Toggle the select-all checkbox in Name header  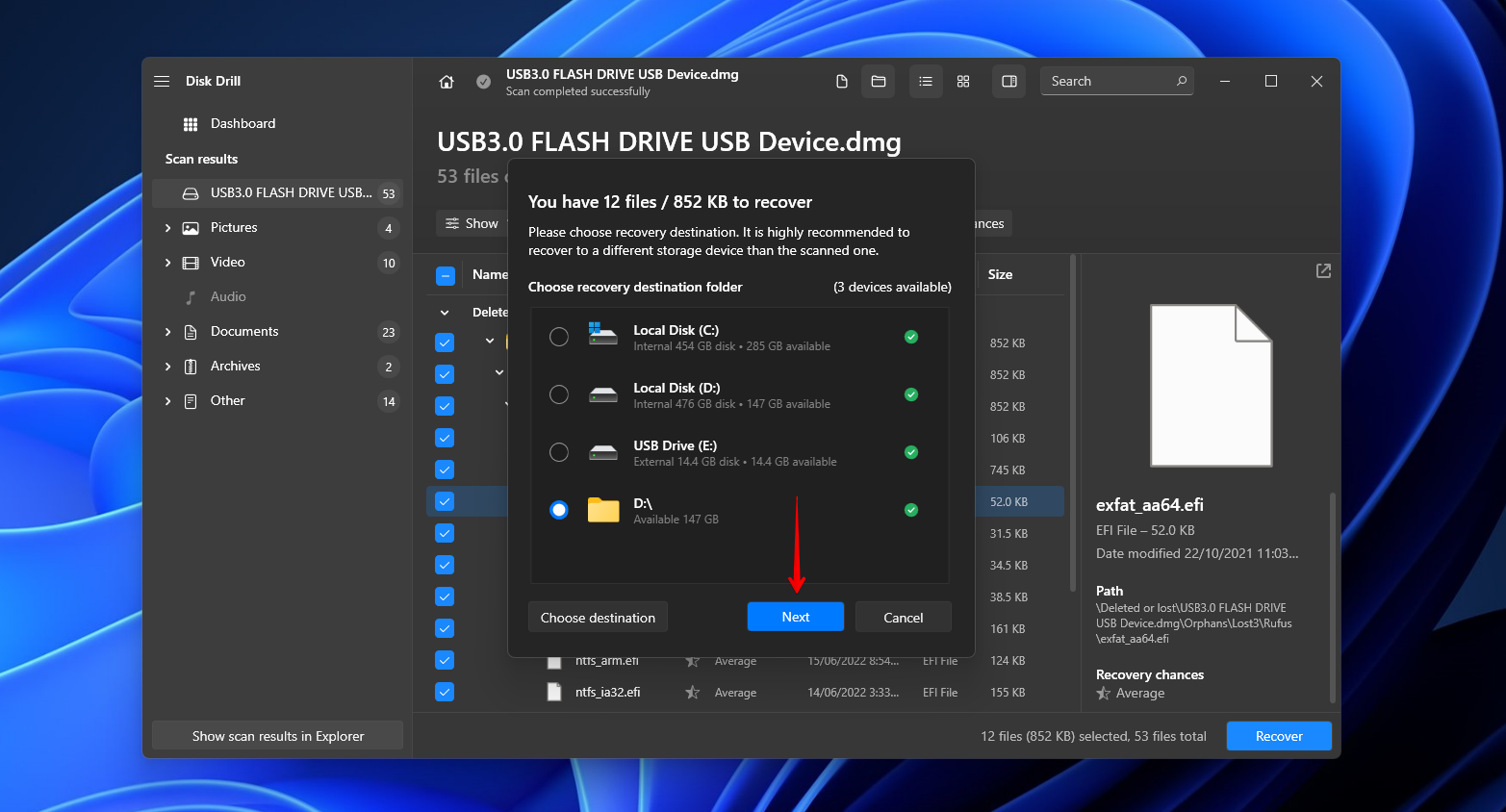click(x=445, y=276)
